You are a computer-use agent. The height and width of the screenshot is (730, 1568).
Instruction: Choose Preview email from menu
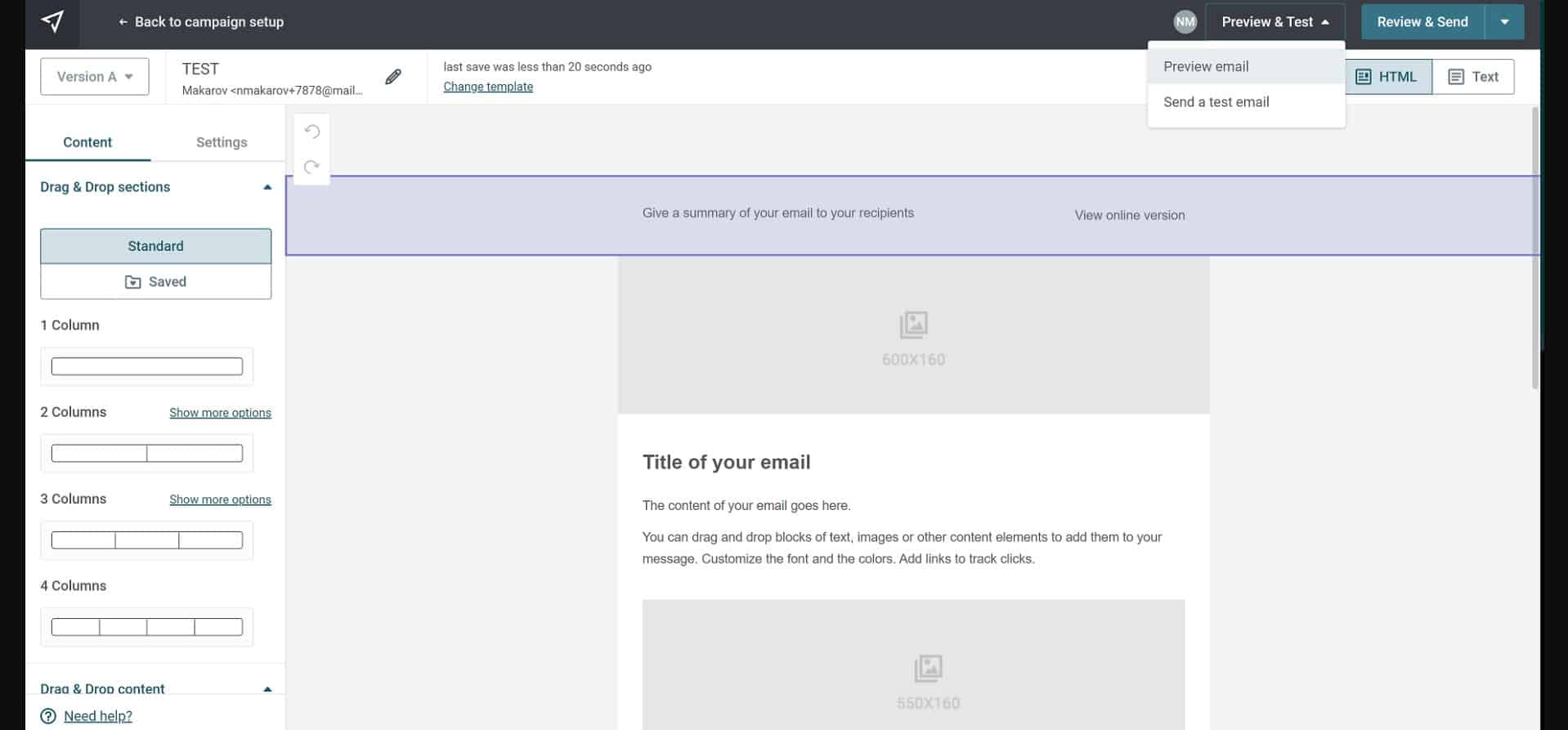point(1246,67)
